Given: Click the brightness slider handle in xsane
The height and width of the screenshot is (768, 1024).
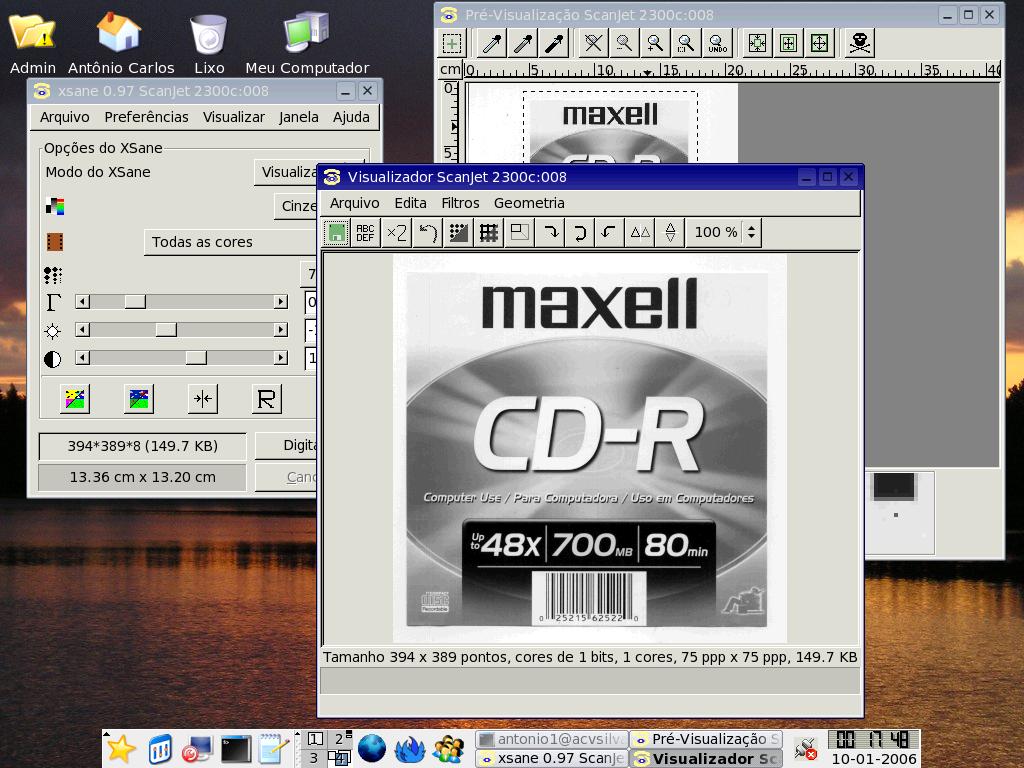Looking at the screenshot, I should click(x=166, y=330).
